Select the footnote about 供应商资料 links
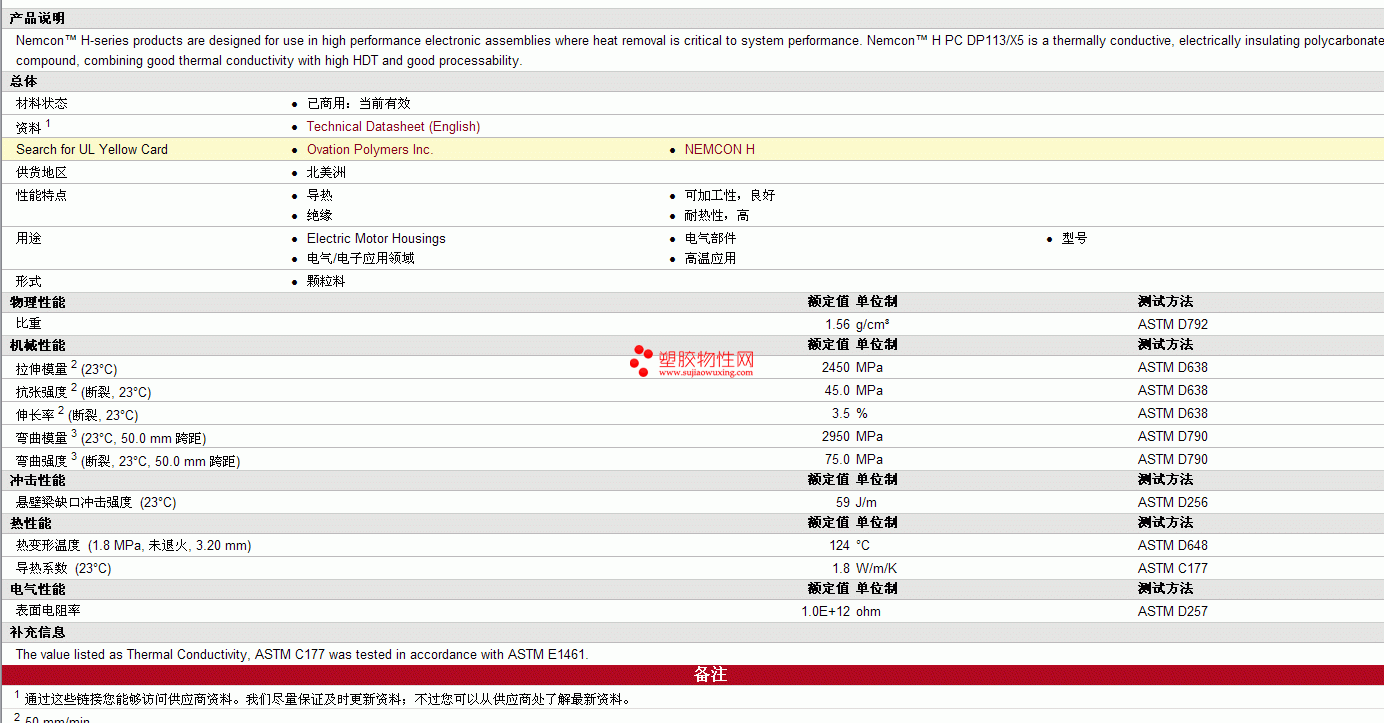Image resolution: width=1384 pixels, height=723 pixels. (x=328, y=699)
